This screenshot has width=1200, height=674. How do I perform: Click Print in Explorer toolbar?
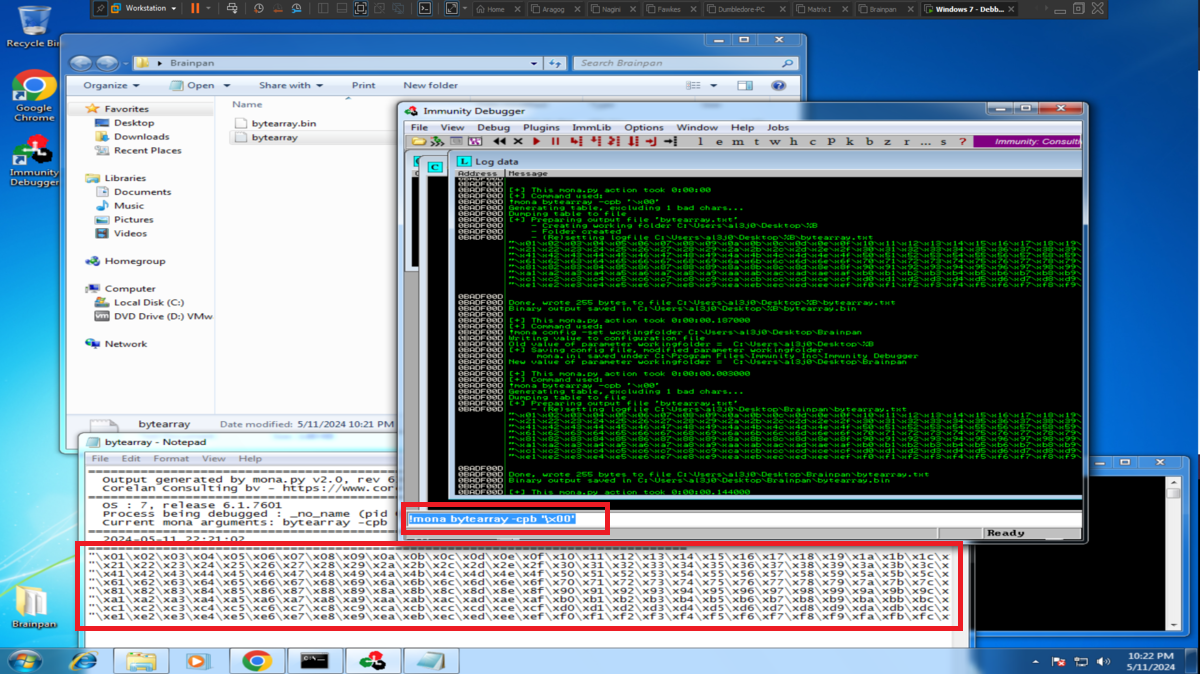[x=364, y=86]
